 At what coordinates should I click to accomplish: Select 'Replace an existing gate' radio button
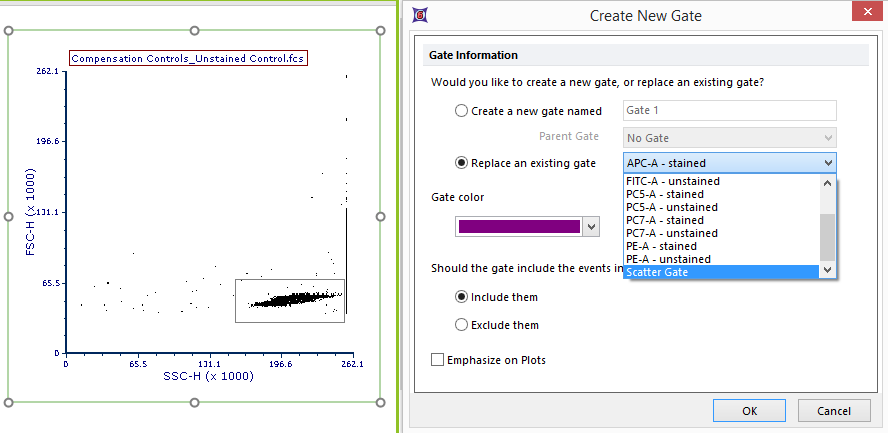(461, 163)
